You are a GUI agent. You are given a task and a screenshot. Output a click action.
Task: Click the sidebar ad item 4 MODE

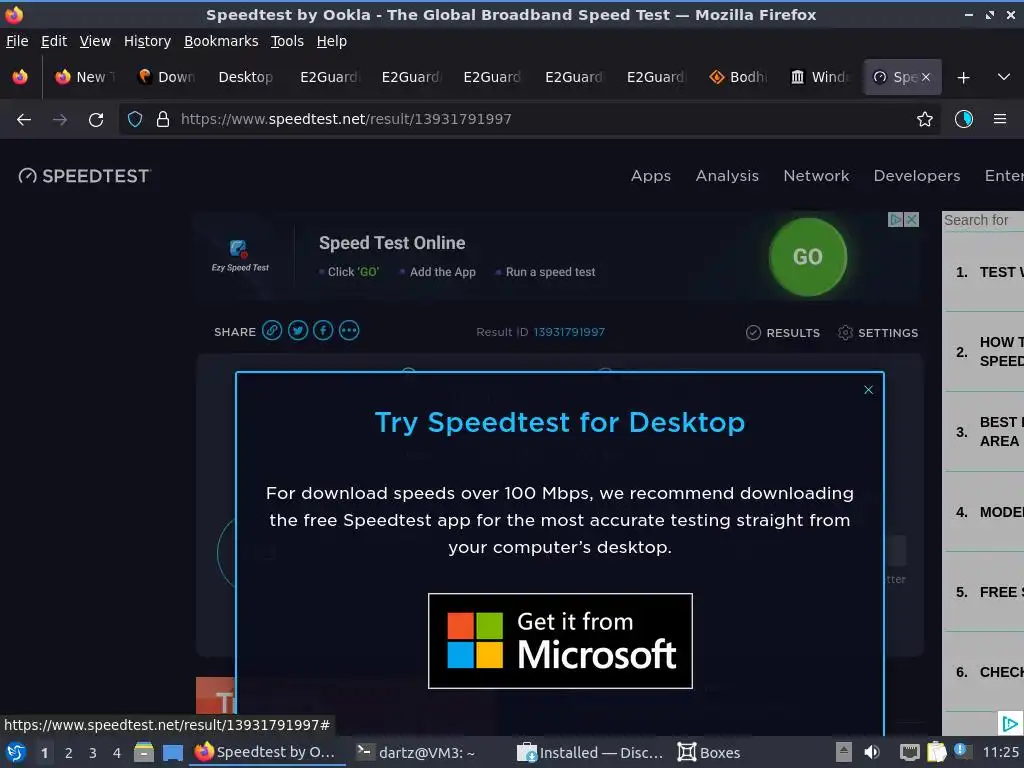pyautogui.click(x=985, y=512)
